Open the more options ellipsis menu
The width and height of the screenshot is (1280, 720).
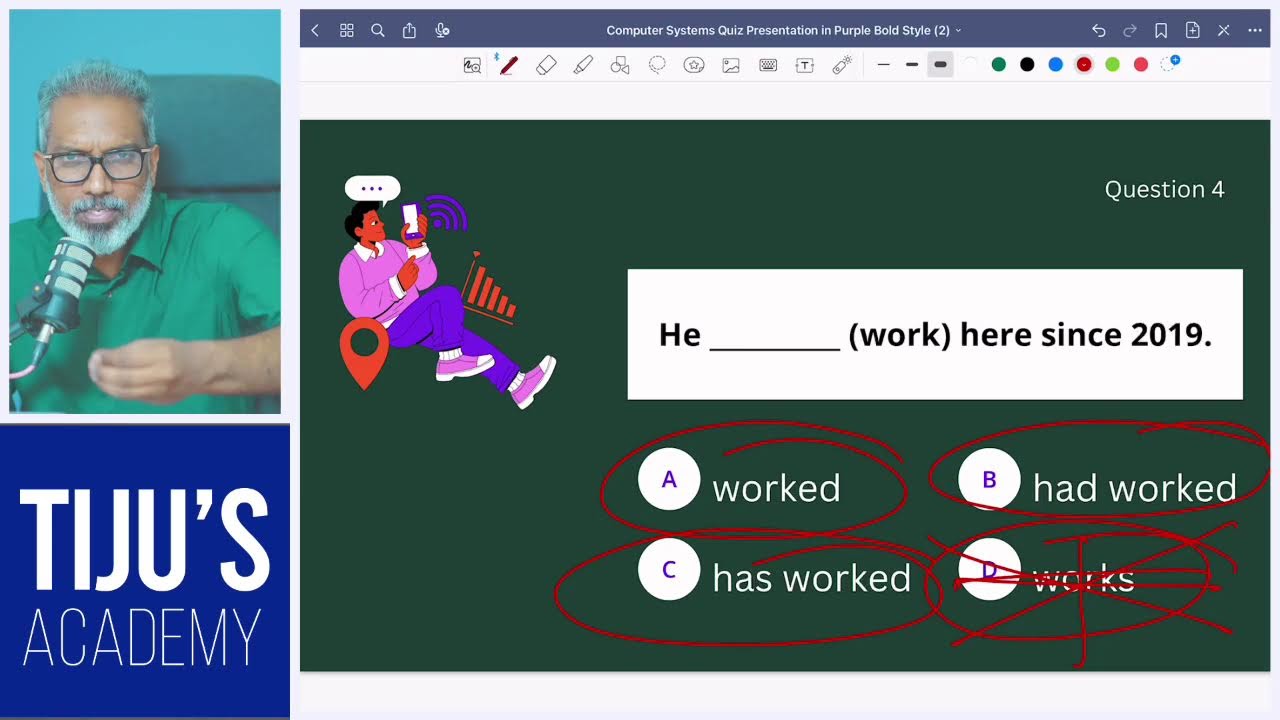1255,31
